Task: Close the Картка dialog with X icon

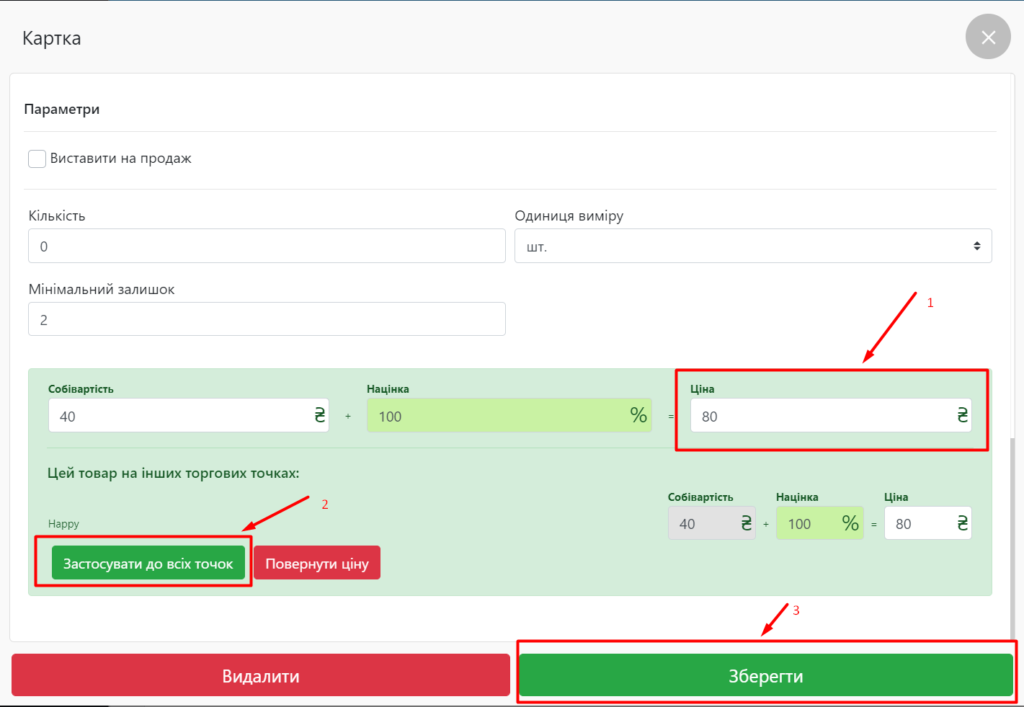Action: pos(988,38)
